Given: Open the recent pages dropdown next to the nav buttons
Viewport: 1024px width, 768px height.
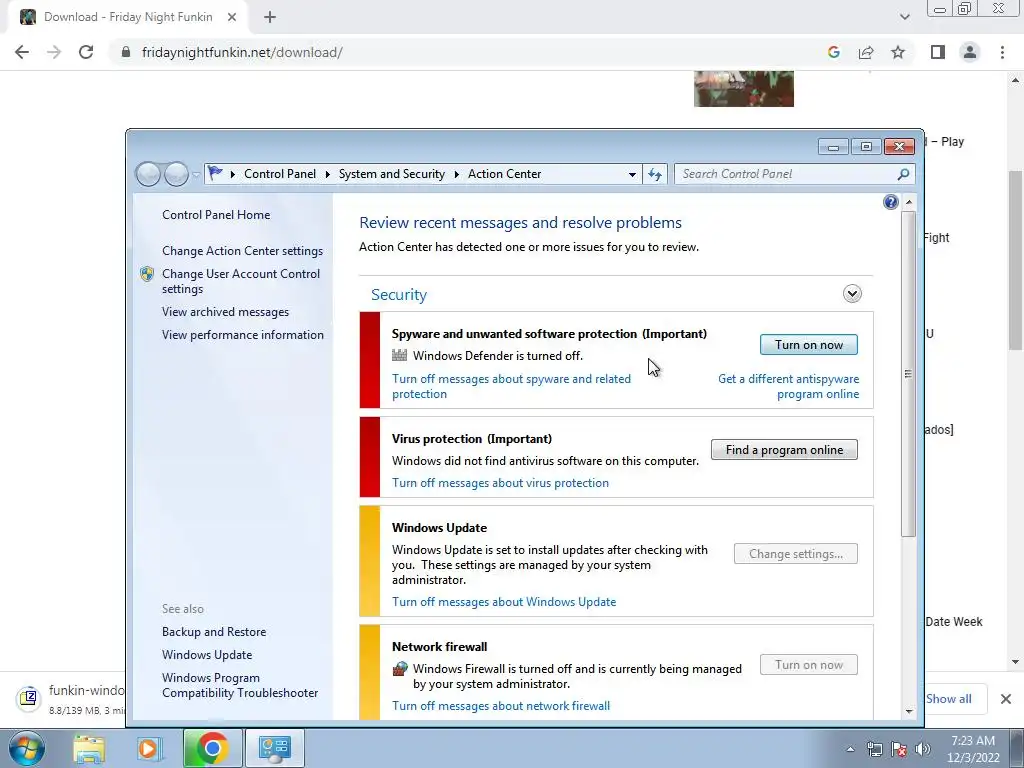Looking at the screenshot, I should pos(196,174).
